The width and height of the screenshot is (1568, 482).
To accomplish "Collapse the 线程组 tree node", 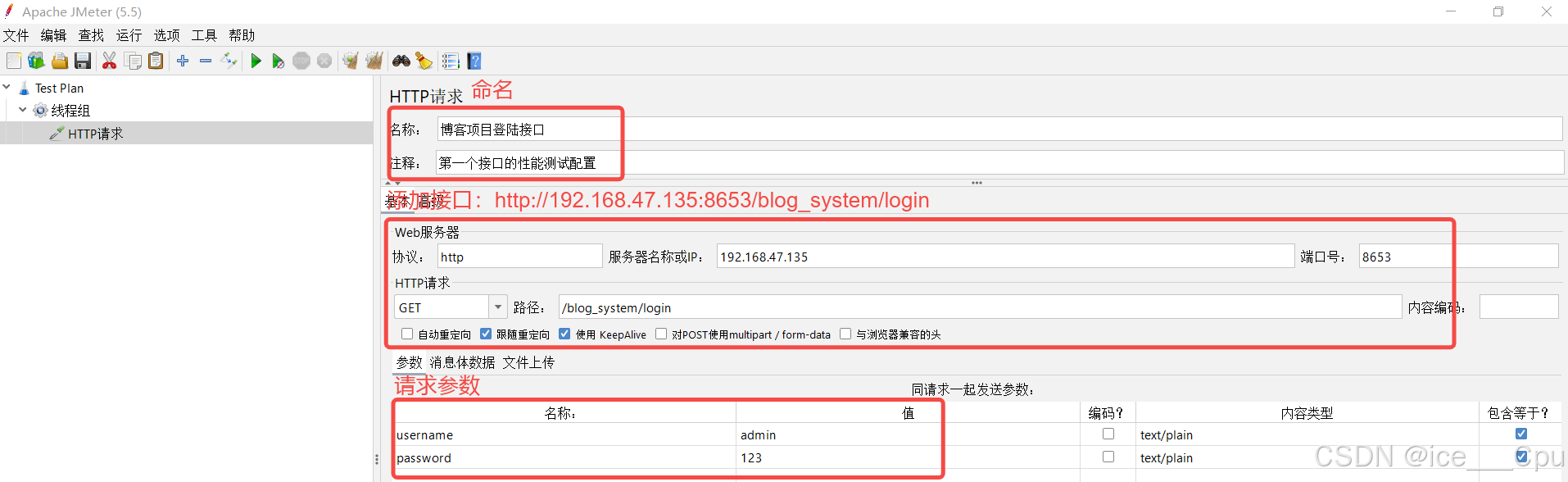I will [x=23, y=109].
